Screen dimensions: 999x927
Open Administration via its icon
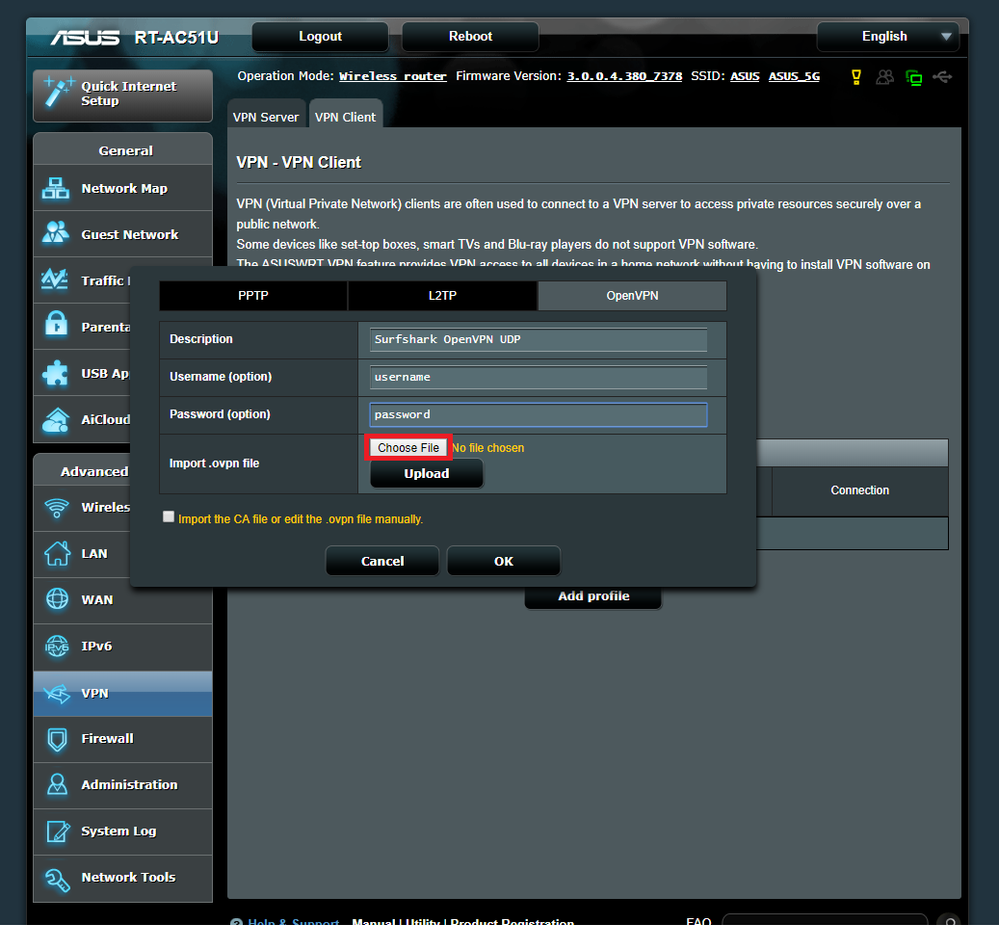click(x=55, y=785)
